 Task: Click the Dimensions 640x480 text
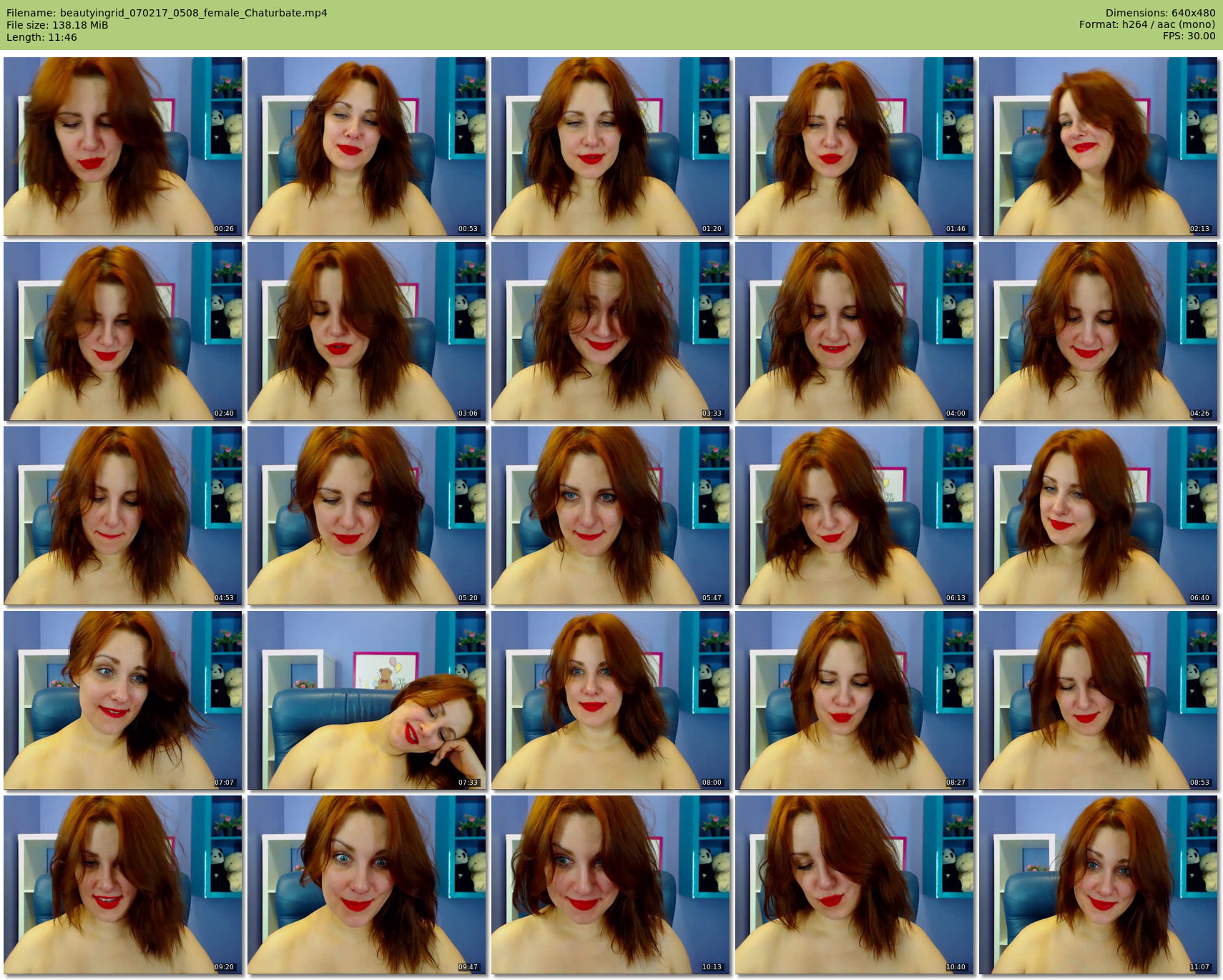tap(1160, 13)
